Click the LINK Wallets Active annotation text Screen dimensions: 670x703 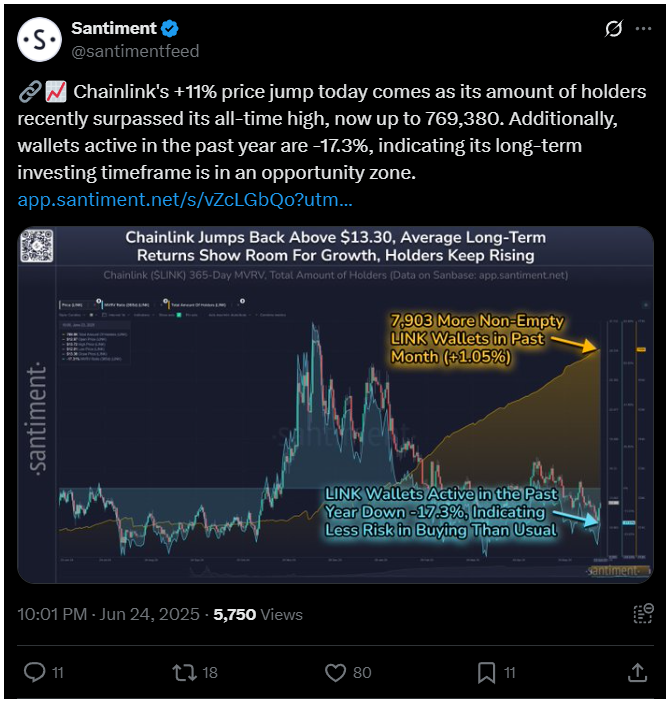tap(441, 512)
